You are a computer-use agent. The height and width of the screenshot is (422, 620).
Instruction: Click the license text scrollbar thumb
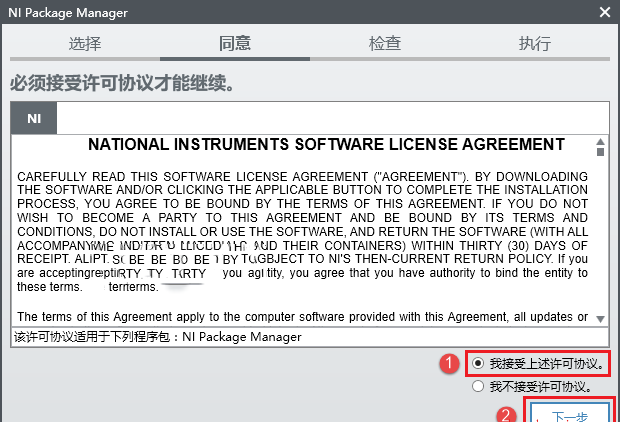(x=600, y=152)
